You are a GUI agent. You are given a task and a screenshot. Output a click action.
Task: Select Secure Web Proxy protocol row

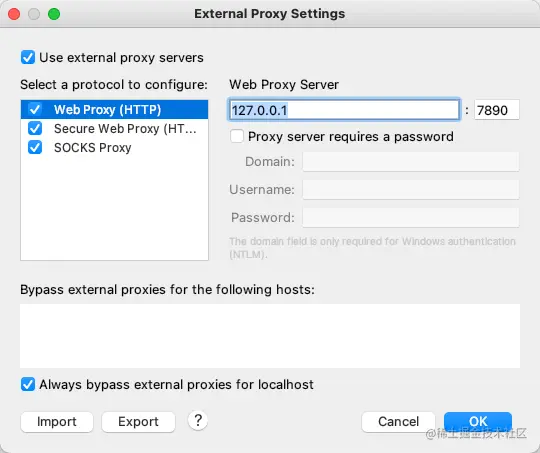click(114, 128)
